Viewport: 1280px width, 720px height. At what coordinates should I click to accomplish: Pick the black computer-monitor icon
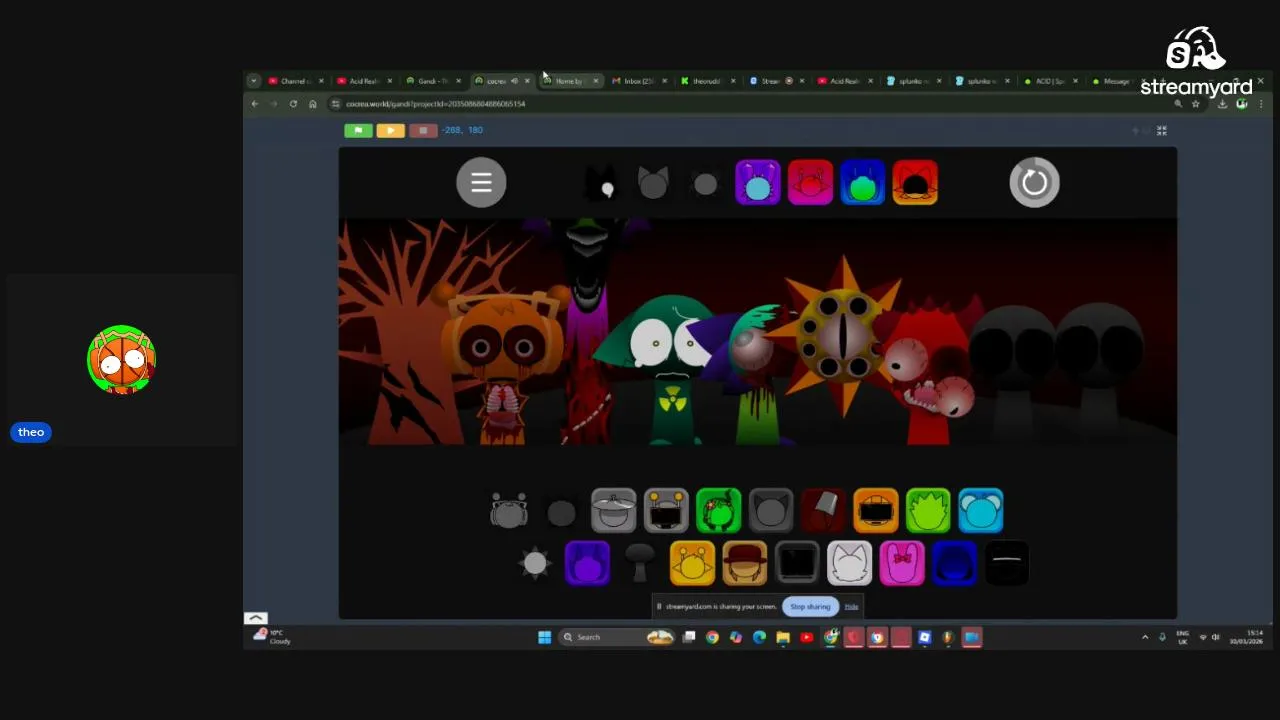(x=797, y=563)
